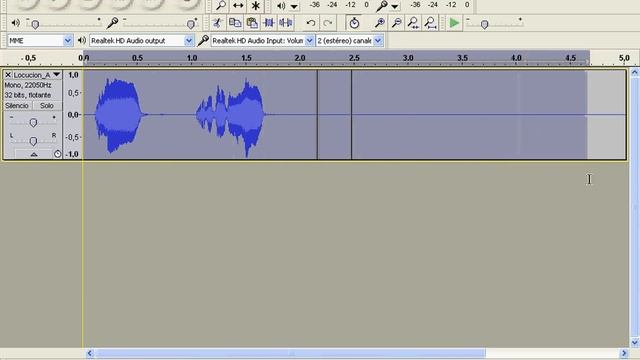Fit entire project in window
Viewport: 640px width, 360px height.
430,23
